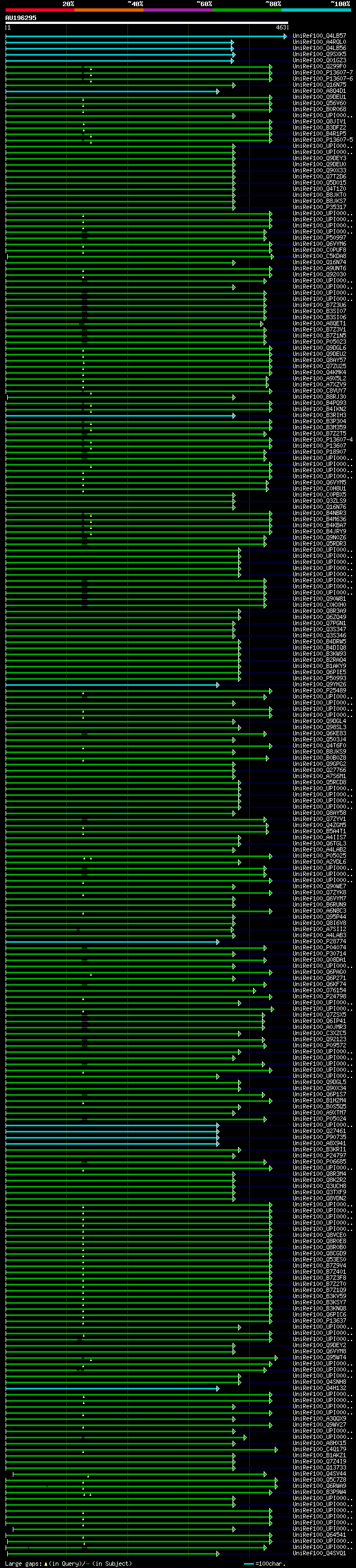The image size is (356, 1568).
Task: Select hit label UniRef100_Q9DEU1
Action: (x=319, y=97)
